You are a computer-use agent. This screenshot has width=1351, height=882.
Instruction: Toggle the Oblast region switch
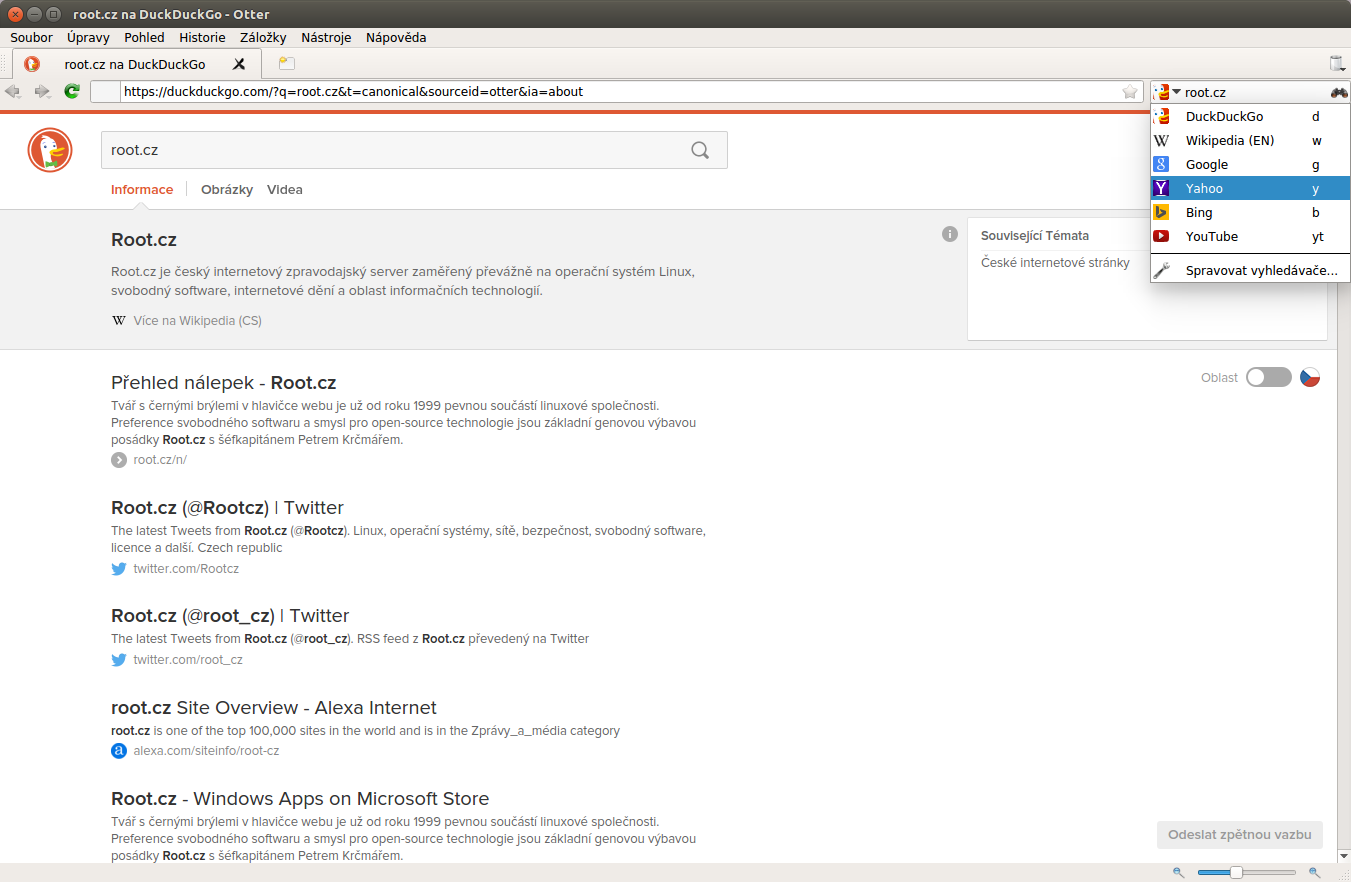[1269, 377]
